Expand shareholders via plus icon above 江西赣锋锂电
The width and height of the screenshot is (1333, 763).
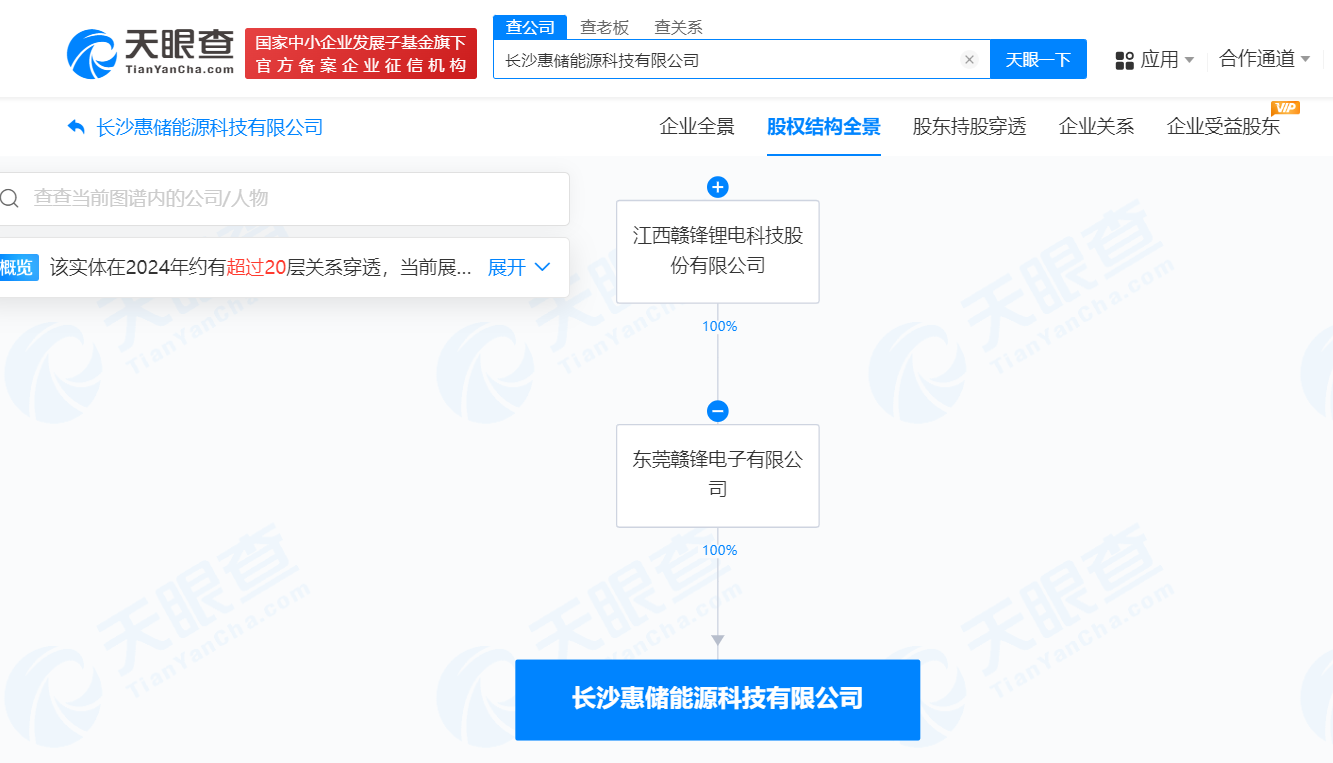tap(717, 186)
